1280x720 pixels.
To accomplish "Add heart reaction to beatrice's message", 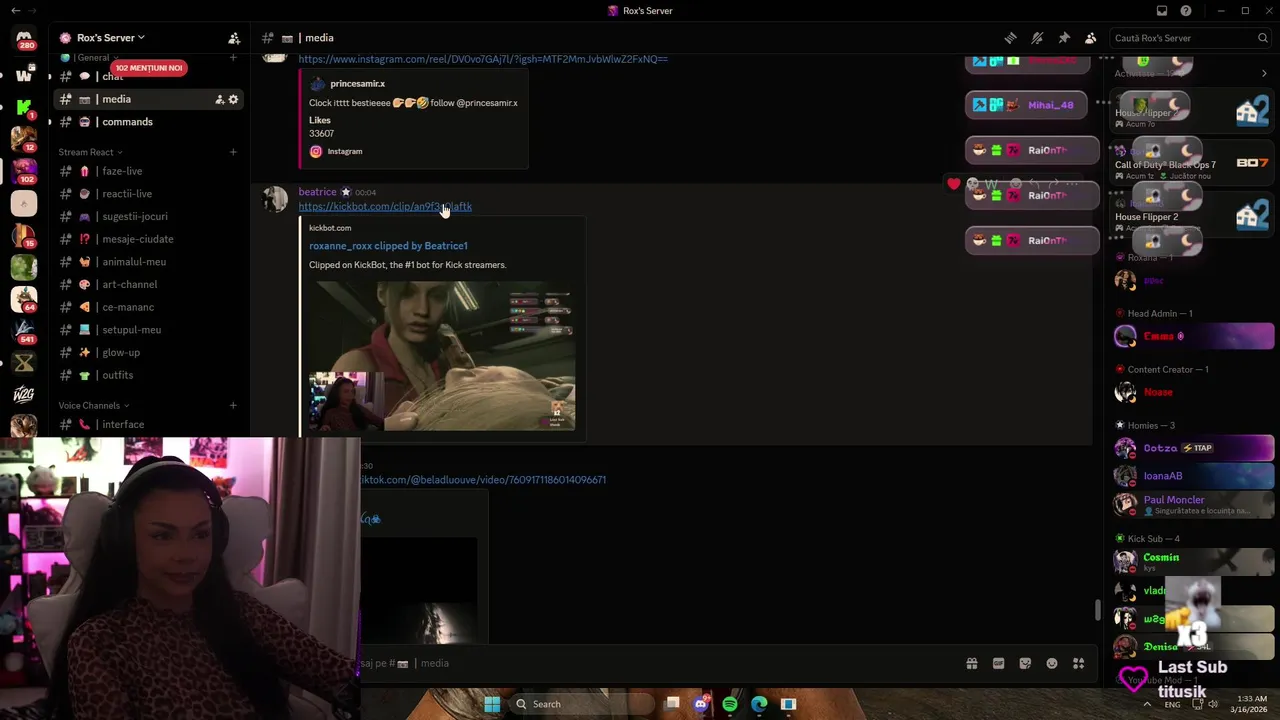I will 953,184.
